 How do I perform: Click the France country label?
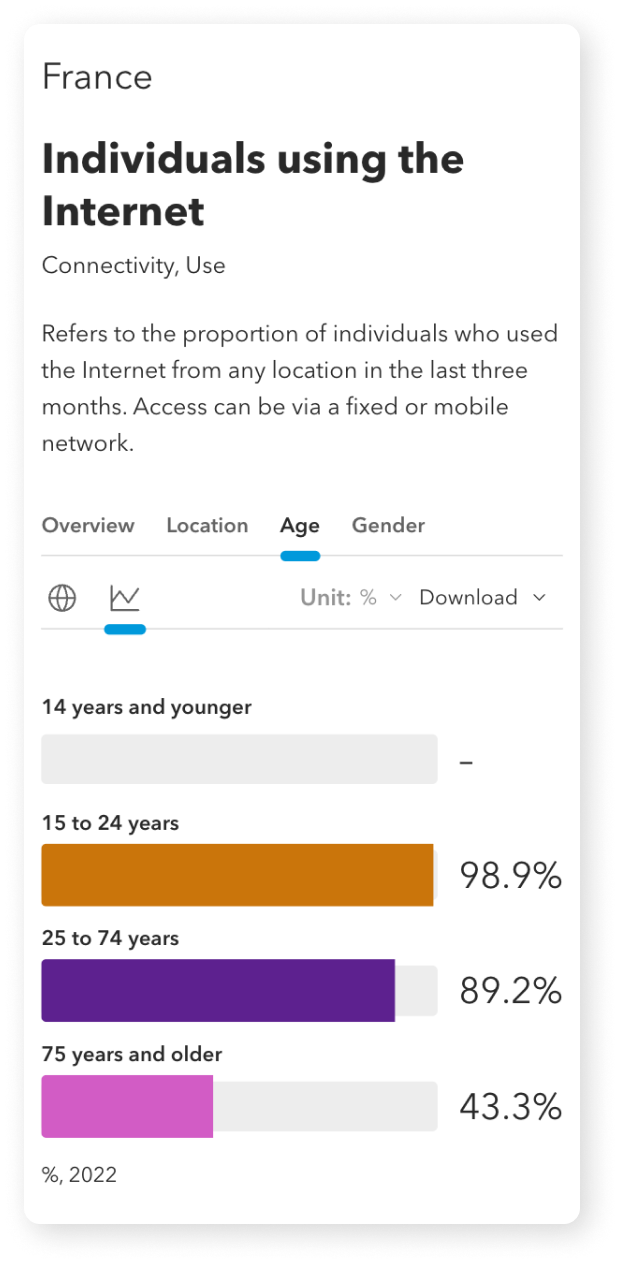pyautogui.click(x=97, y=78)
